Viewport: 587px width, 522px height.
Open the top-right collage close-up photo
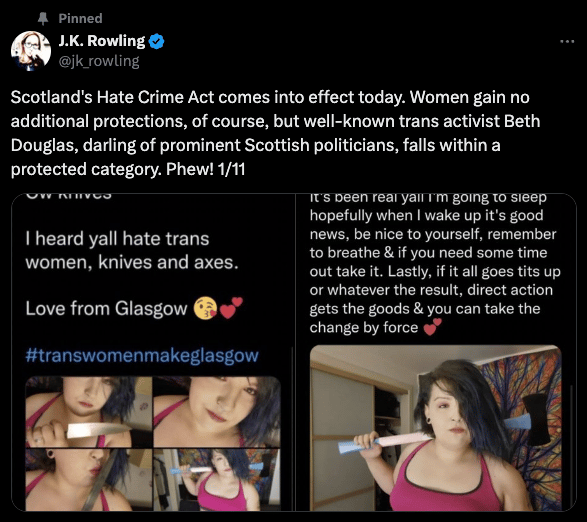click(x=217, y=412)
